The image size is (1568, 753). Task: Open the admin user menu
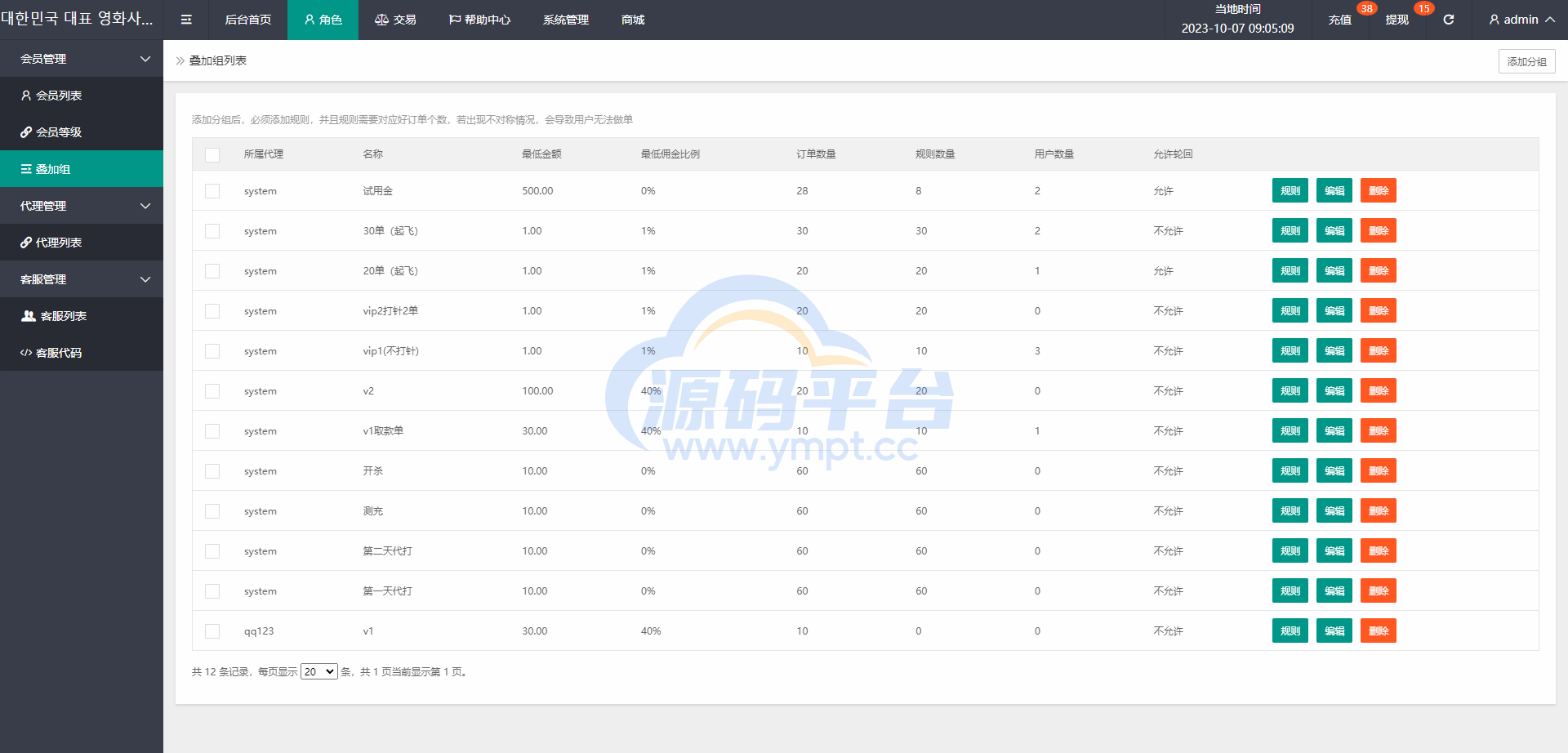click(1521, 20)
